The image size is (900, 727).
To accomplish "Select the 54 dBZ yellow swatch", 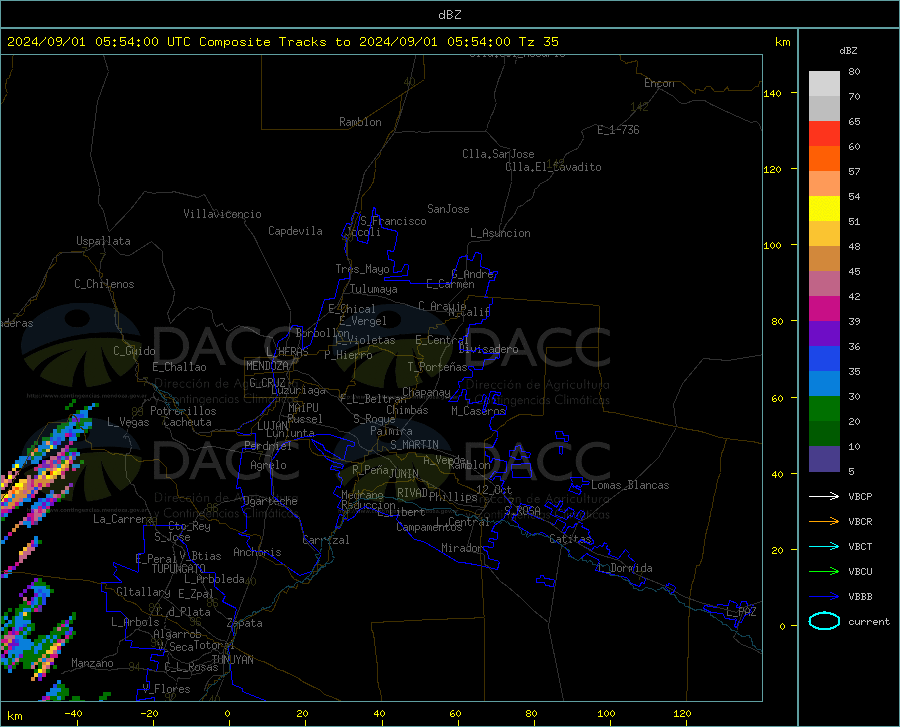I will 824,209.
